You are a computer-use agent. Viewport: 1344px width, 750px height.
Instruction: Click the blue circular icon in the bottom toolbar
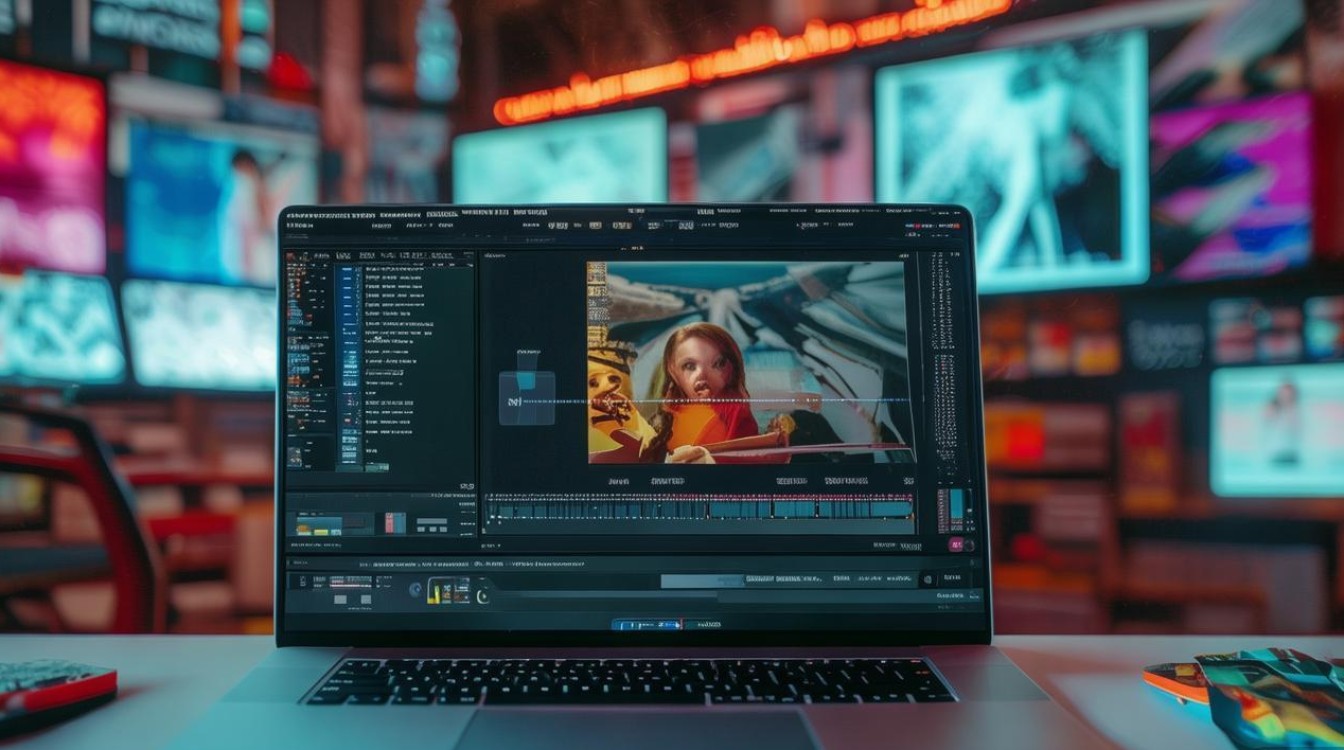point(416,590)
